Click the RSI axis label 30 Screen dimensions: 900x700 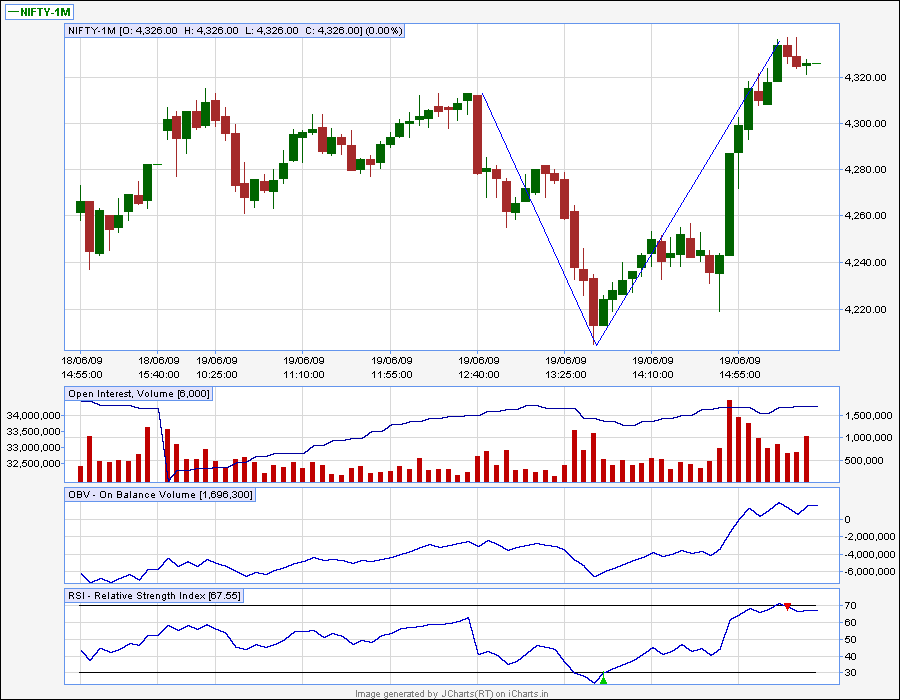click(x=851, y=672)
